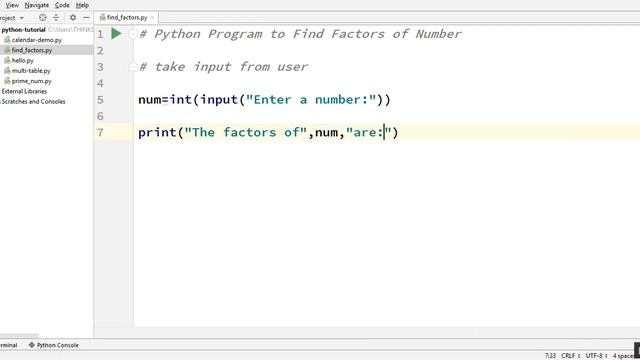Select hello.py in project tree
Viewport: 640px width, 360px height.
(x=22, y=60)
